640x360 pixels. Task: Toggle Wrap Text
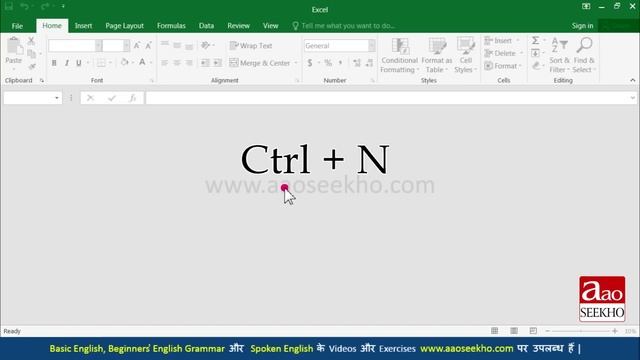click(x=251, y=45)
